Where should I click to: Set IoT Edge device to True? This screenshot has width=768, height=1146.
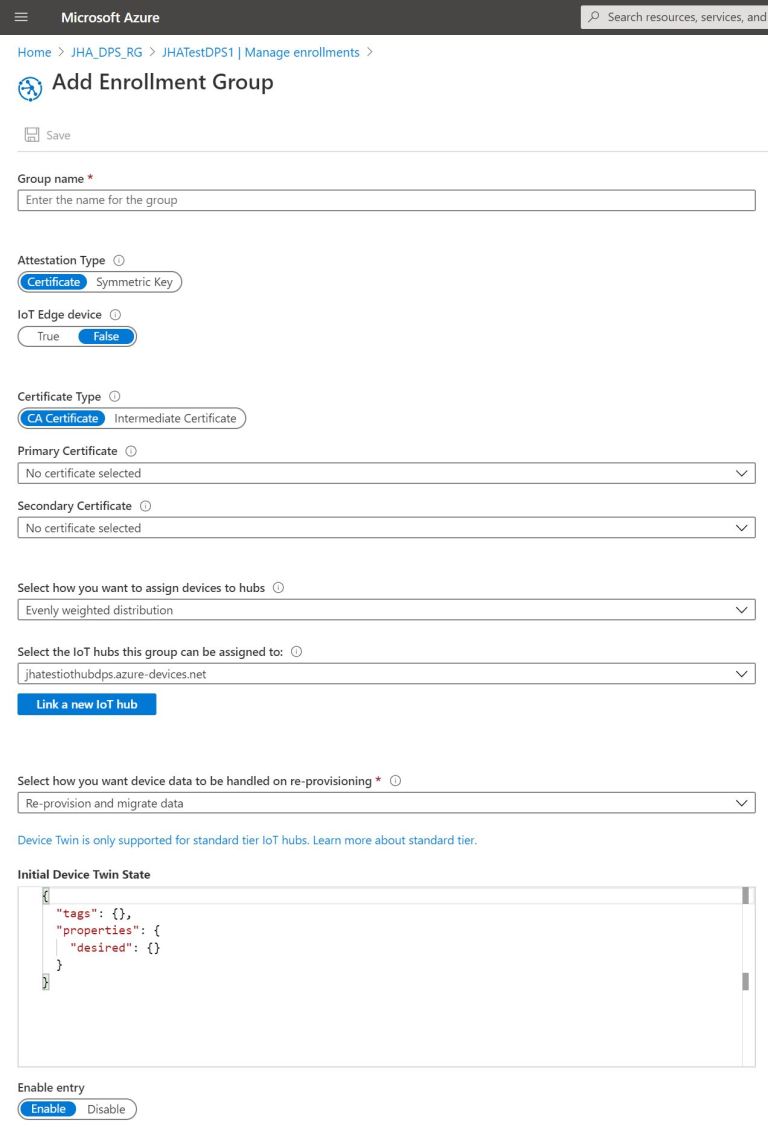[48, 336]
